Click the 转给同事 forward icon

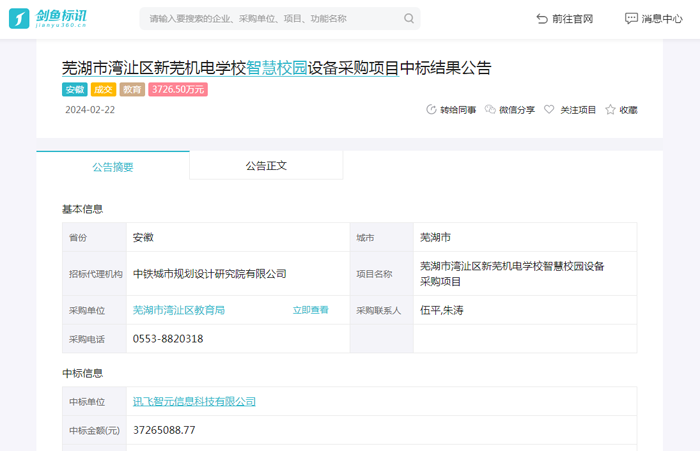tap(431, 109)
